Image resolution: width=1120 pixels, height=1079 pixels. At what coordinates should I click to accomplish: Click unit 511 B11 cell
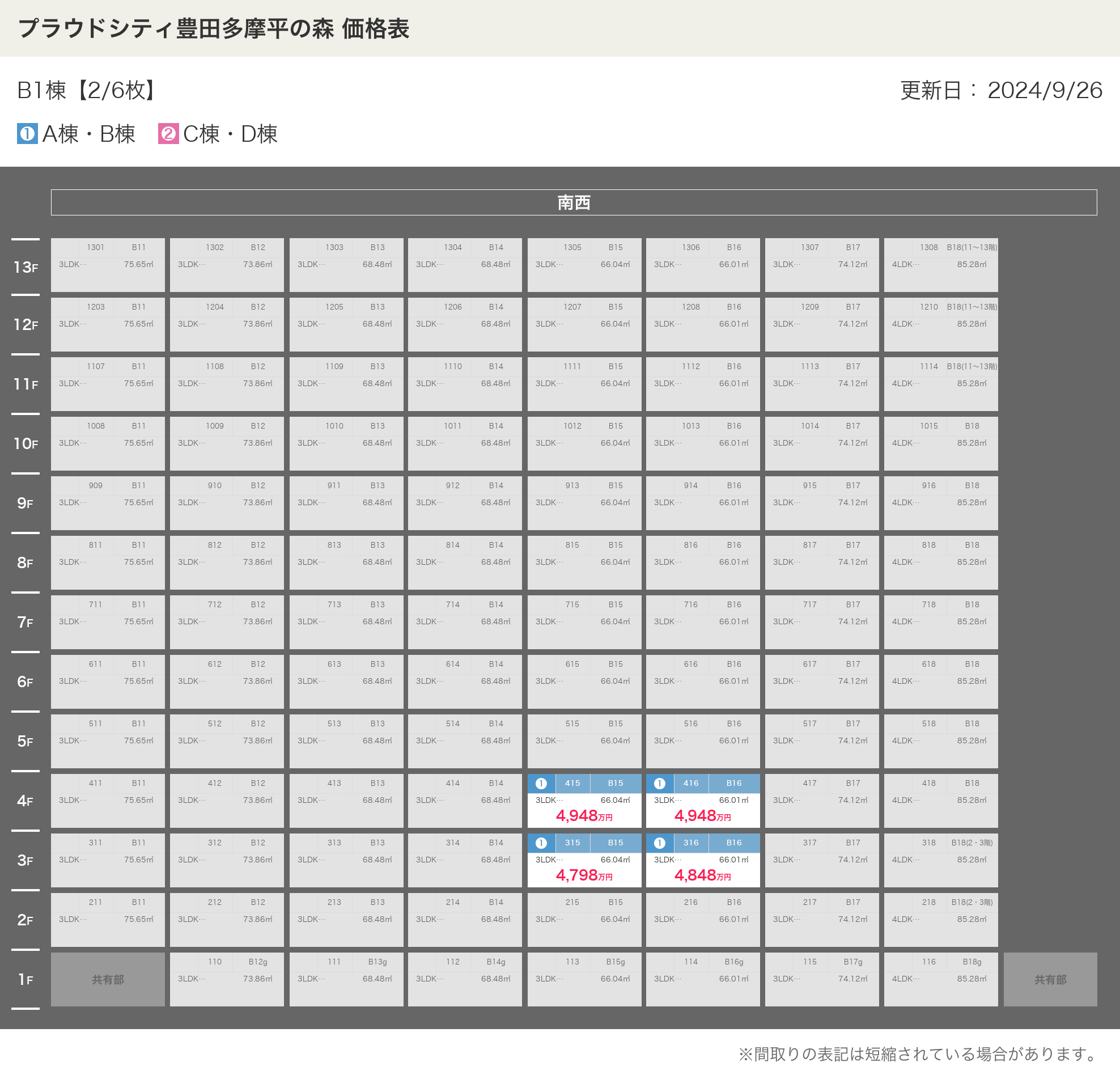108,741
